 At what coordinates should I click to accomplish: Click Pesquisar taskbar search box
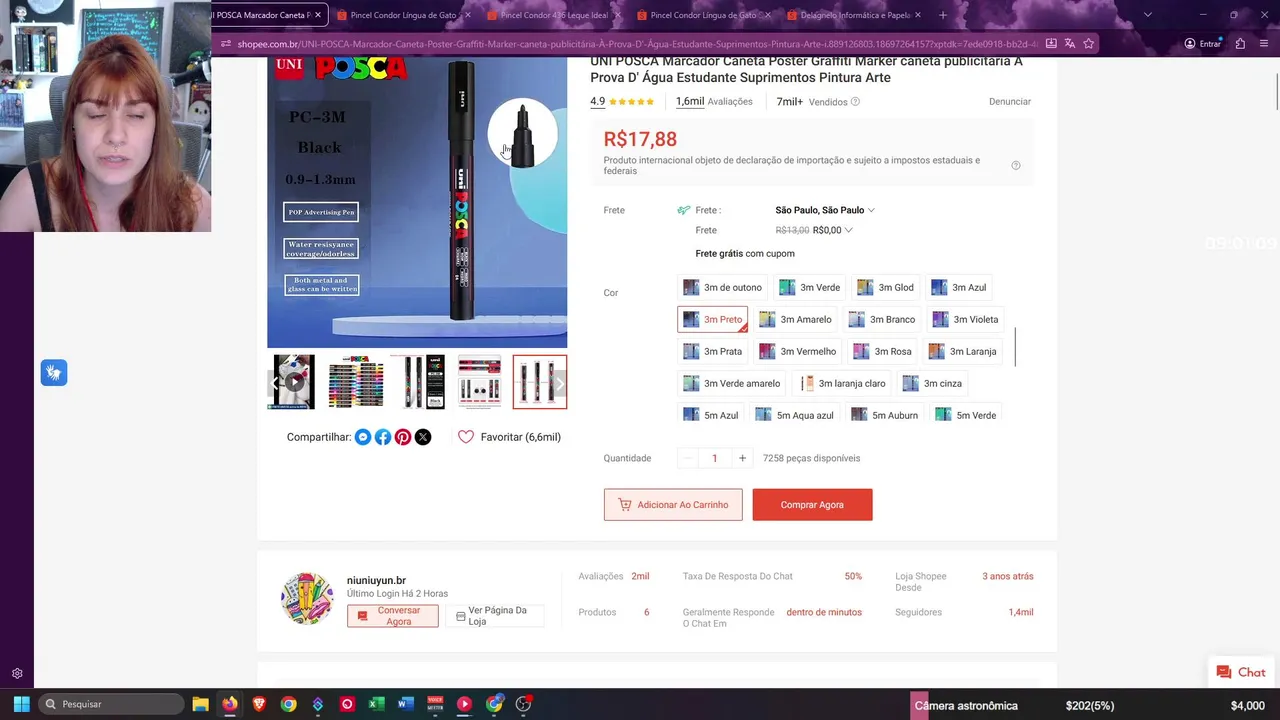pyautogui.click(x=111, y=704)
